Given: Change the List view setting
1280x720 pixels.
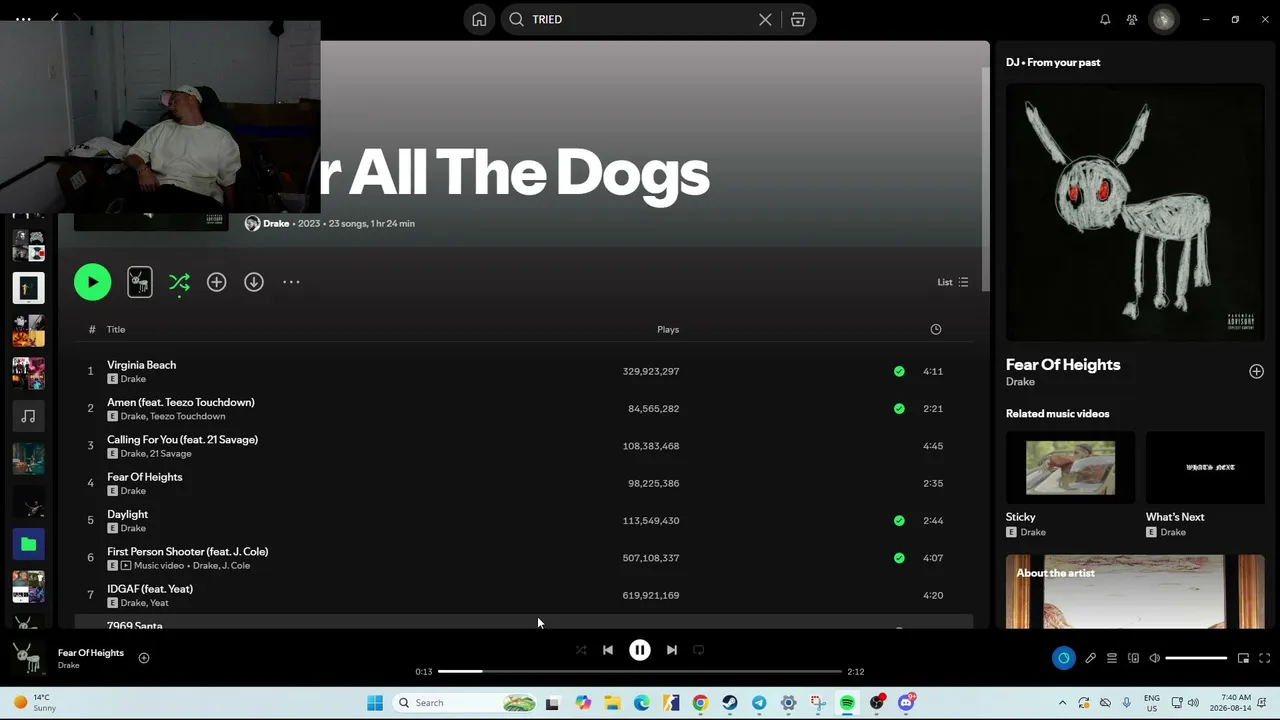Looking at the screenshot, I should click(x=952, y=282).
